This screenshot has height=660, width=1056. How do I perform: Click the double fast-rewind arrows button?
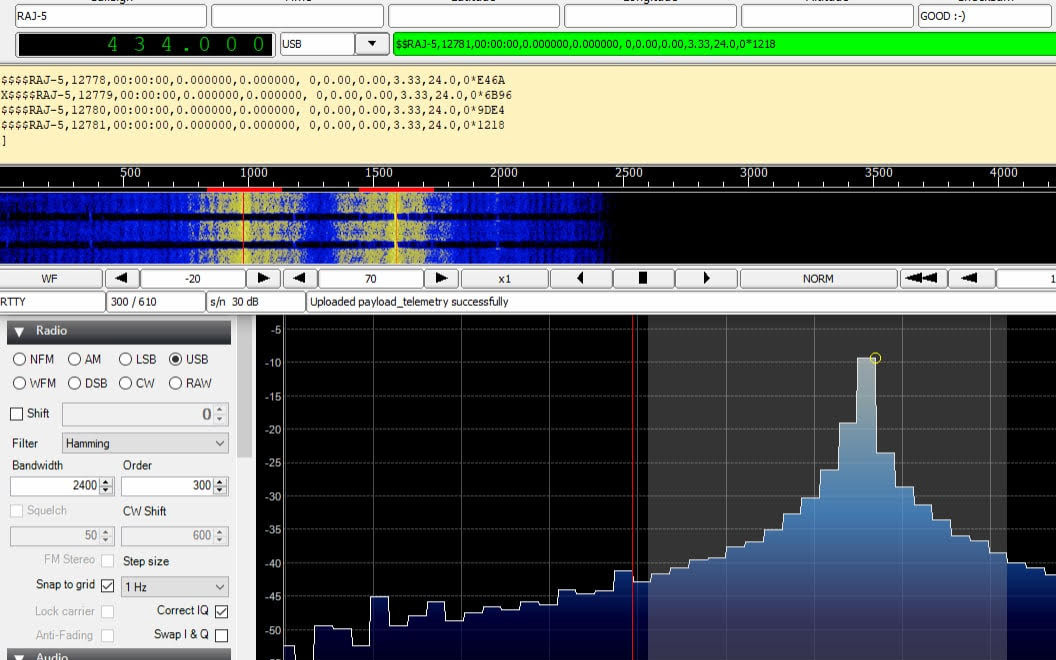pos(923,278)
